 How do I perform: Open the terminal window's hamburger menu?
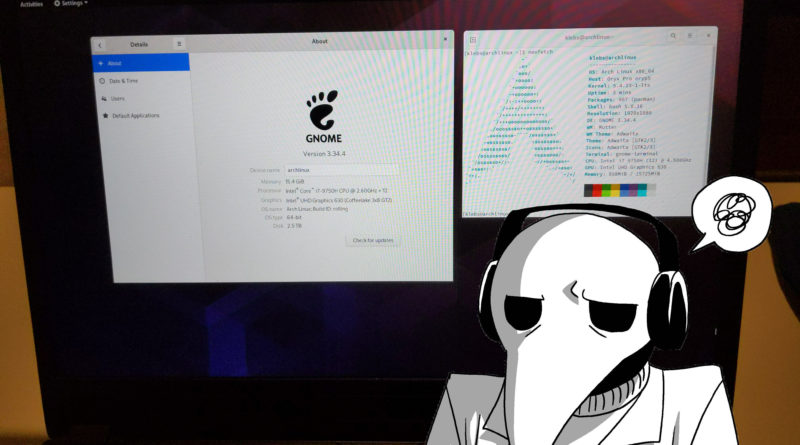[x=690, y=36]
